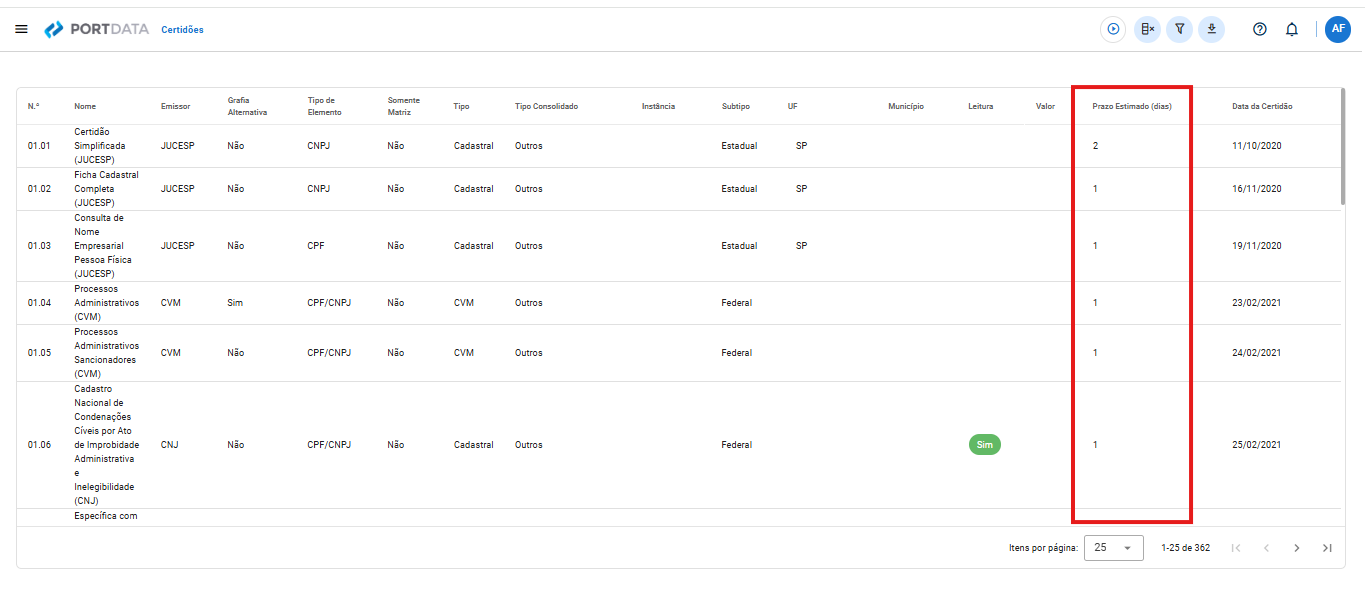Click row number 01.01

click(x=39, y=146)
